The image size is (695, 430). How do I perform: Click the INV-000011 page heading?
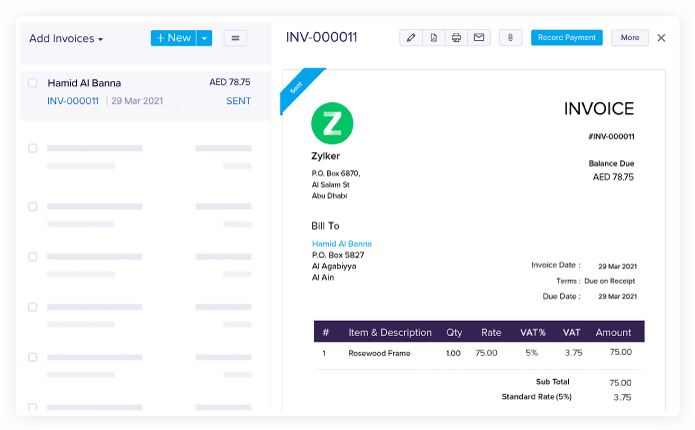pyautogui.click(x=321, y=37)
